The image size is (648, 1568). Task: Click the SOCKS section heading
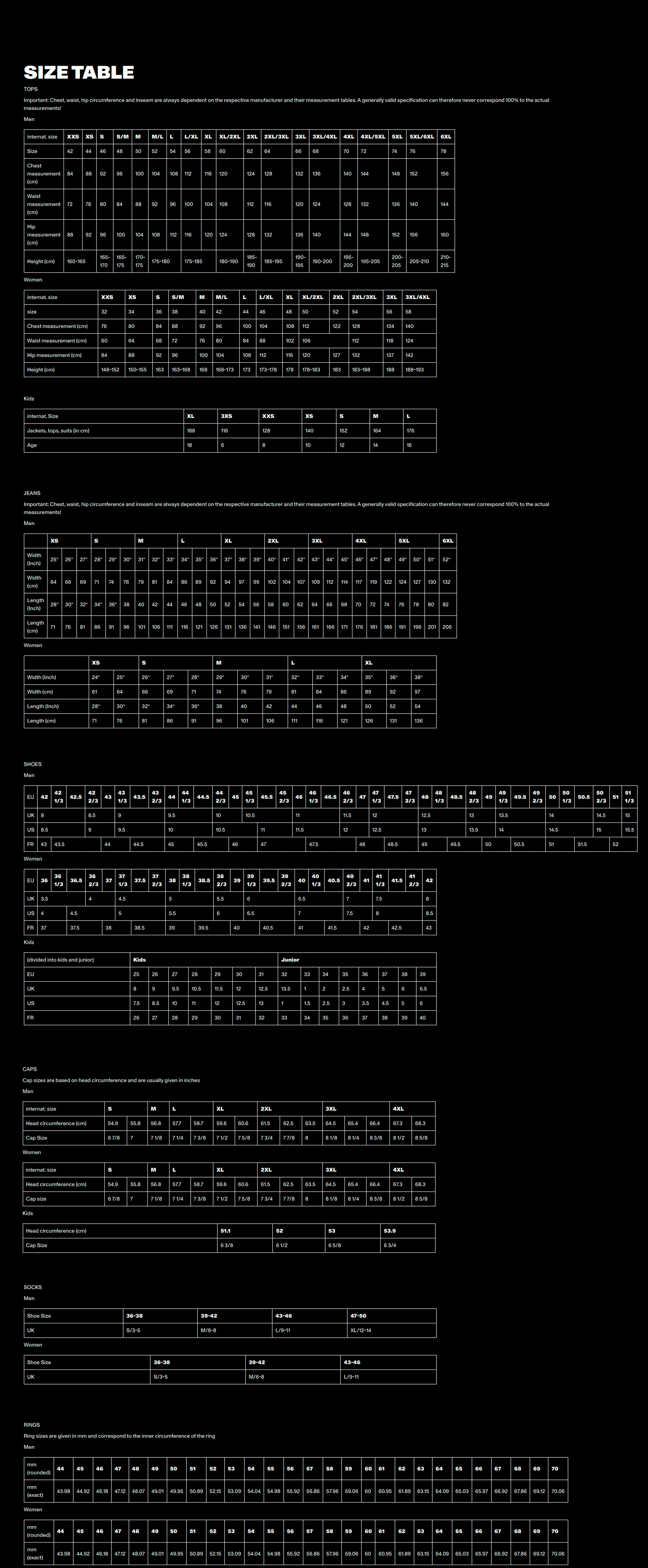click(x=33, y=1287)
